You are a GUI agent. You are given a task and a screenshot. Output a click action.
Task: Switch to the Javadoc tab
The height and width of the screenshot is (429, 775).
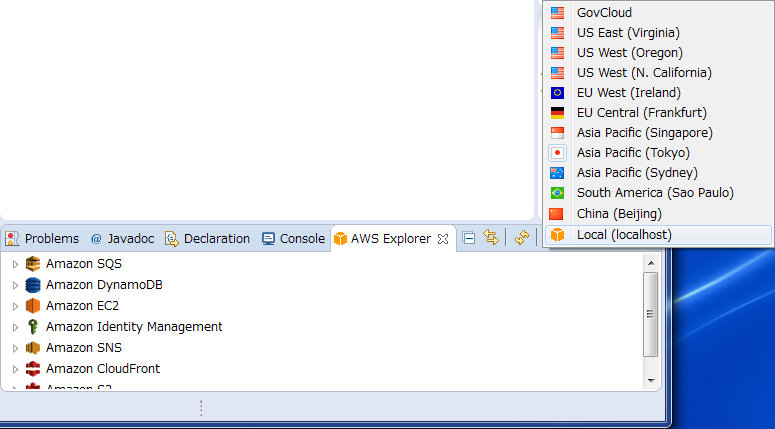click(123, 239)
